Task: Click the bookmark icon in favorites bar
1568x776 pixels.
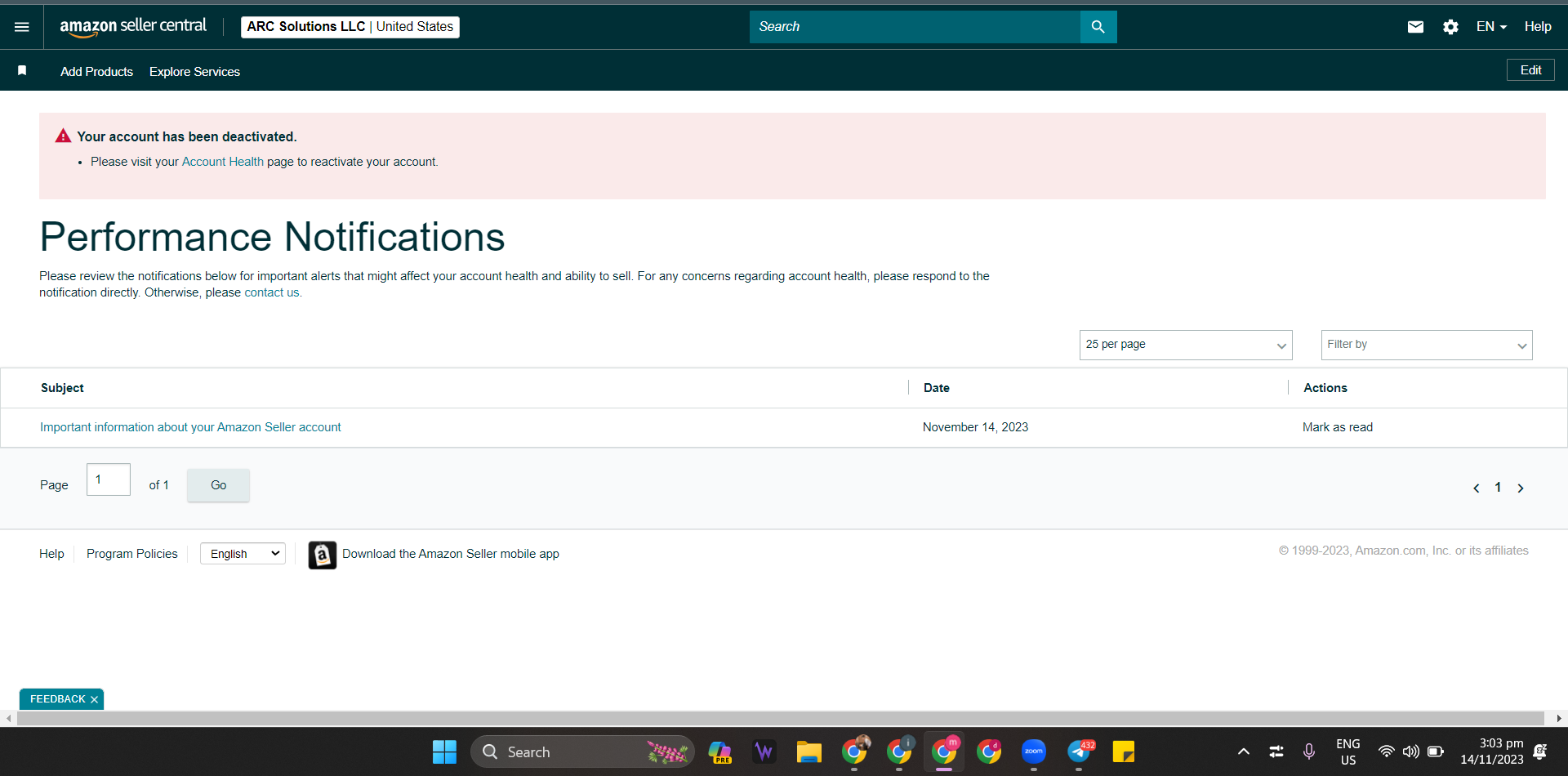Action: (22, 71)
